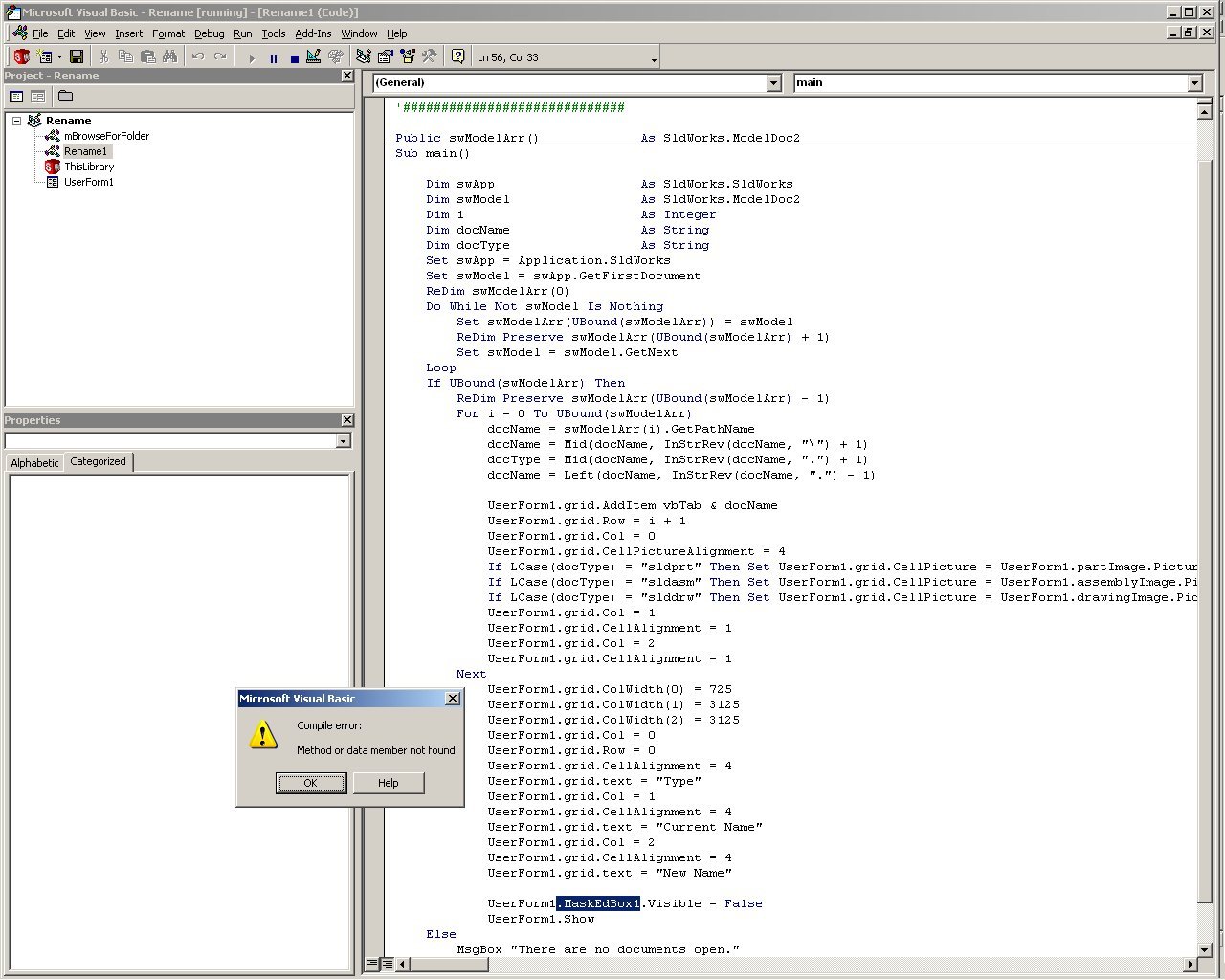
Task: Click the Full Module View button at bottom
Action: coord(387,964)
